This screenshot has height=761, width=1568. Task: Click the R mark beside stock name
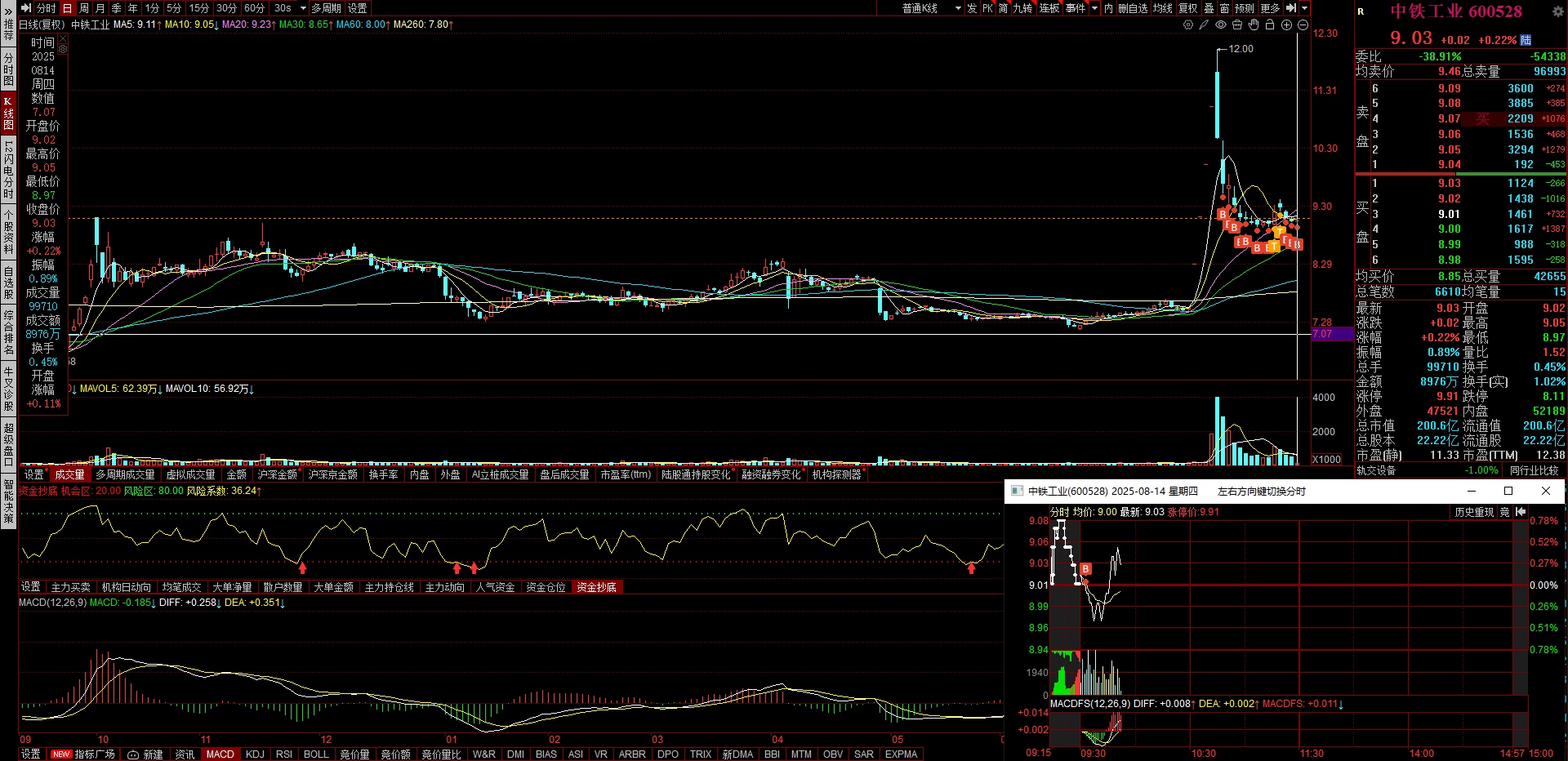[1361, 11]
